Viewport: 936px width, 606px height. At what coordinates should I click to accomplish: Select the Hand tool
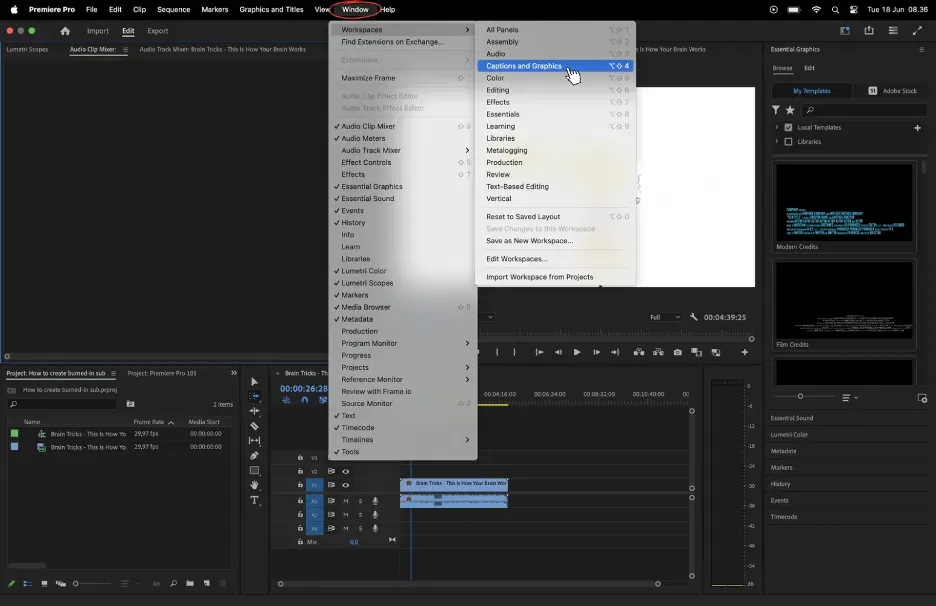[254, 485]
